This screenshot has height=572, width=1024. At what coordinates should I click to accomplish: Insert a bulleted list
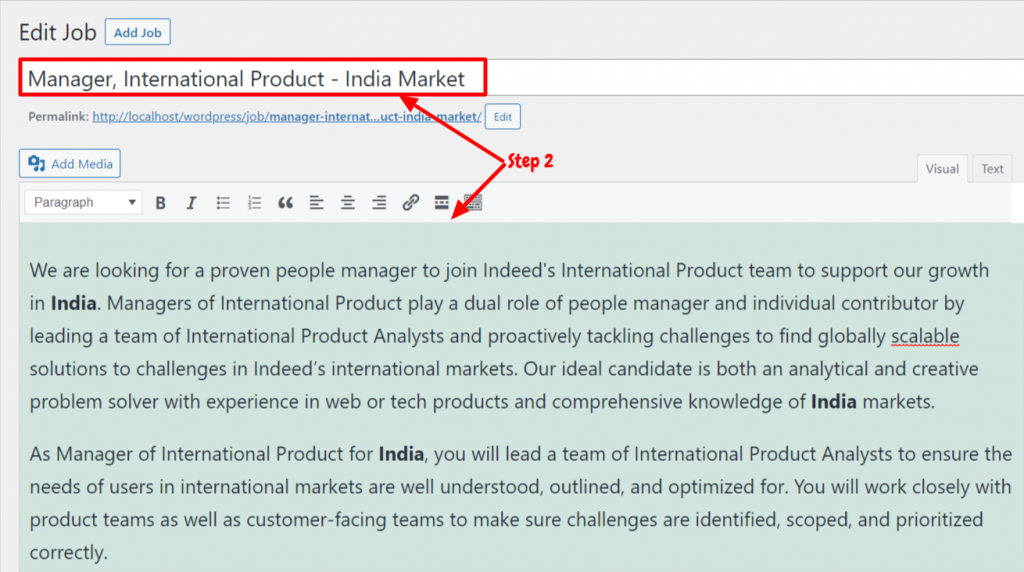coord(223,203)
